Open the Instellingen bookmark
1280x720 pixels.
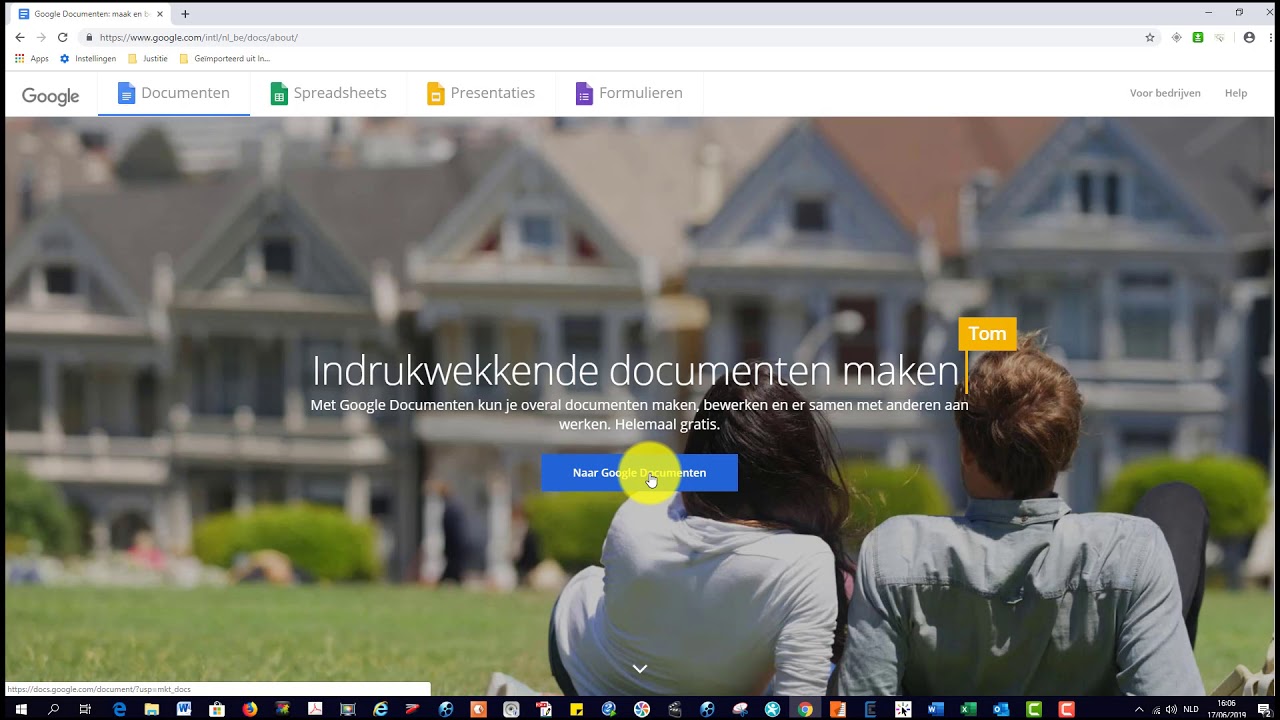click(88, 59)
